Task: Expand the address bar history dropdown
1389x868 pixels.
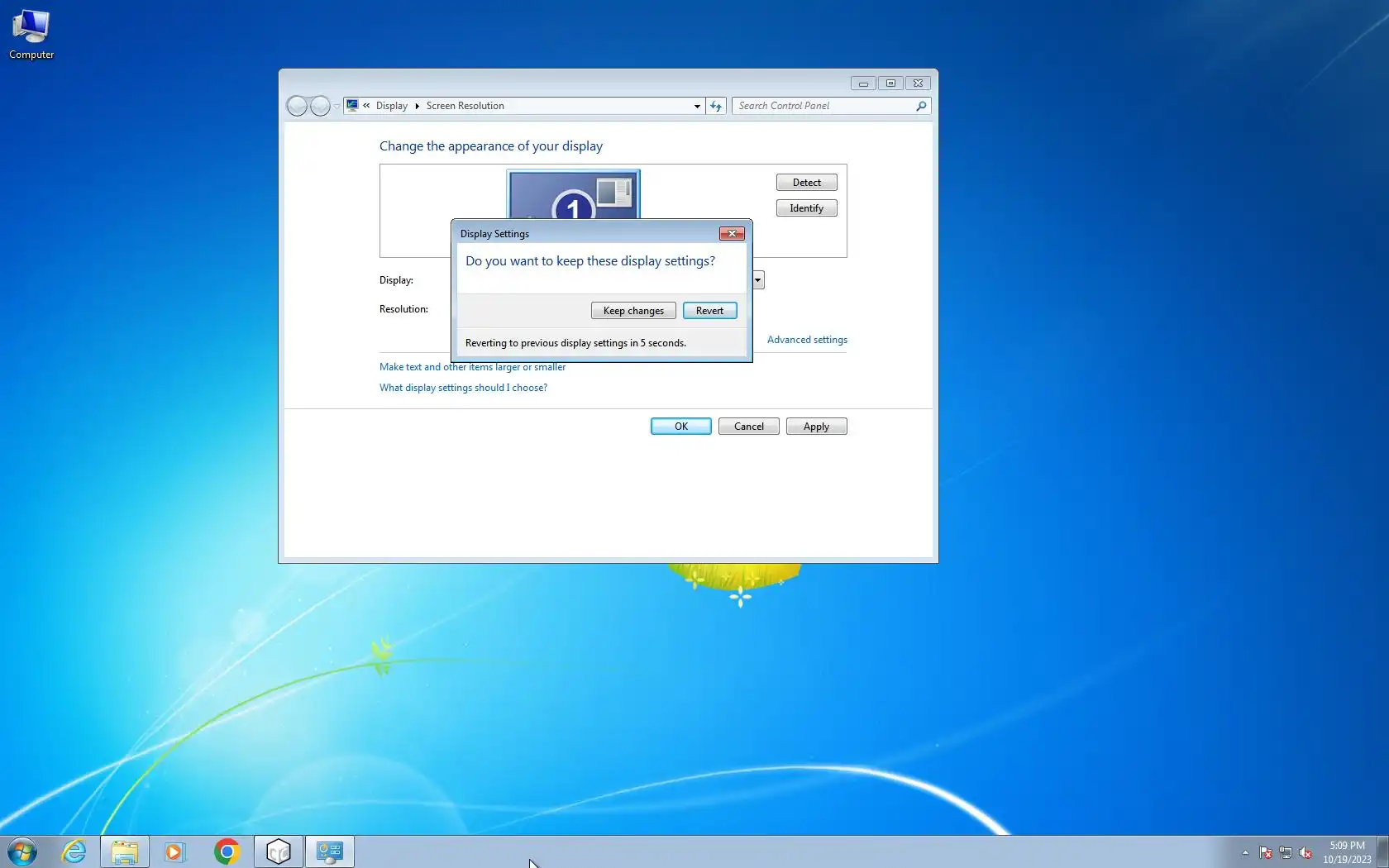Action: click(697, 106)
